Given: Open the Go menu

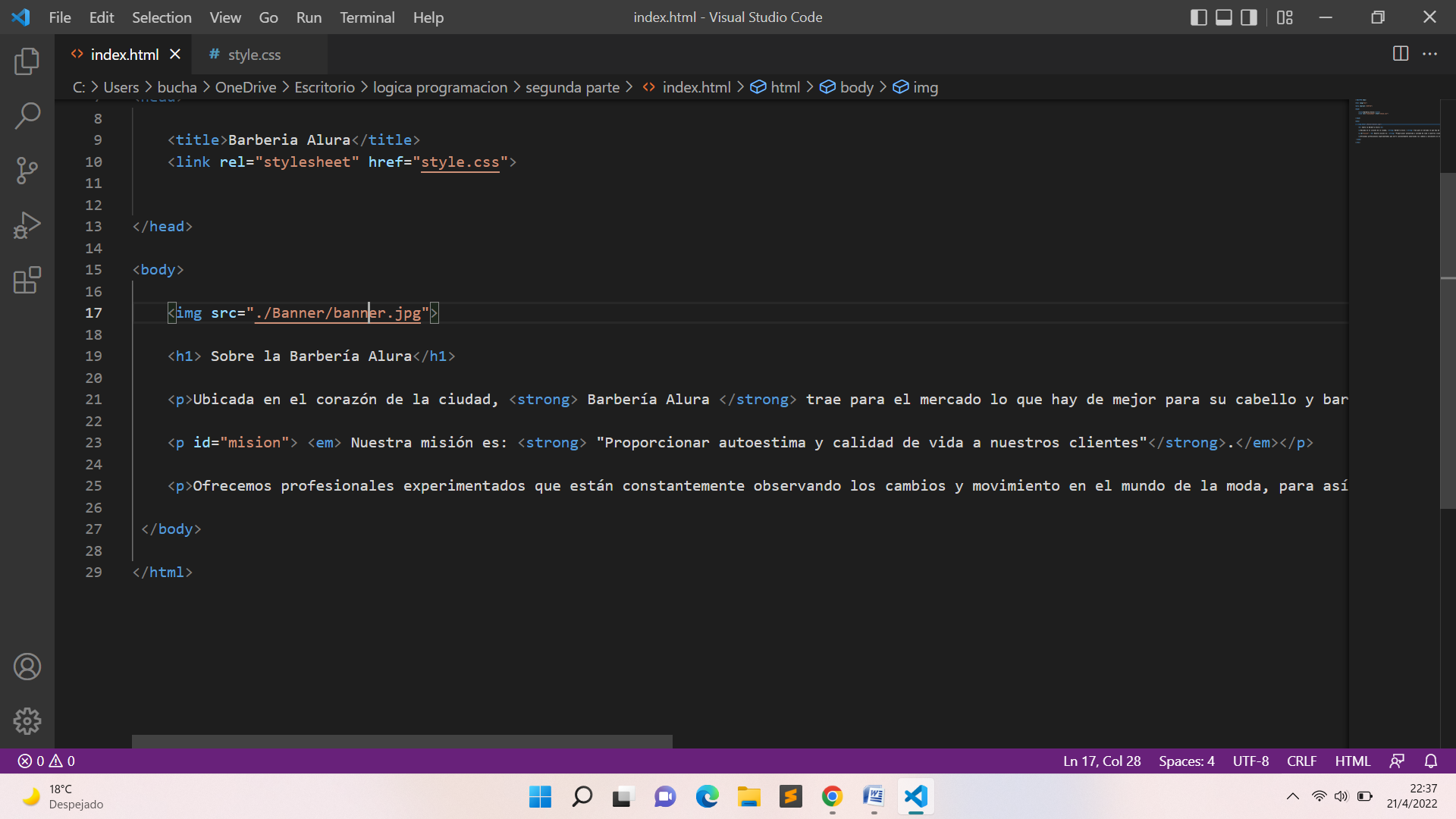Looking at the screenshot, I should [x=268, y=17].
